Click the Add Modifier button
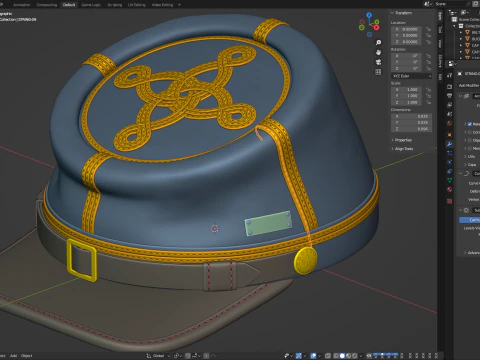Viewport: 480px width, 360px height. tap(469, 86)
